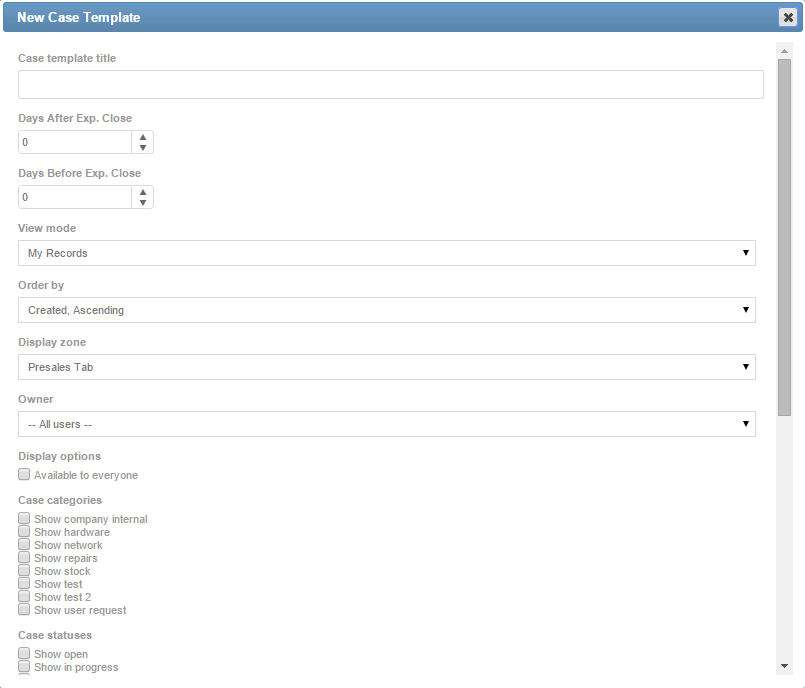Open the Order by dropdown

pos(387,310)
